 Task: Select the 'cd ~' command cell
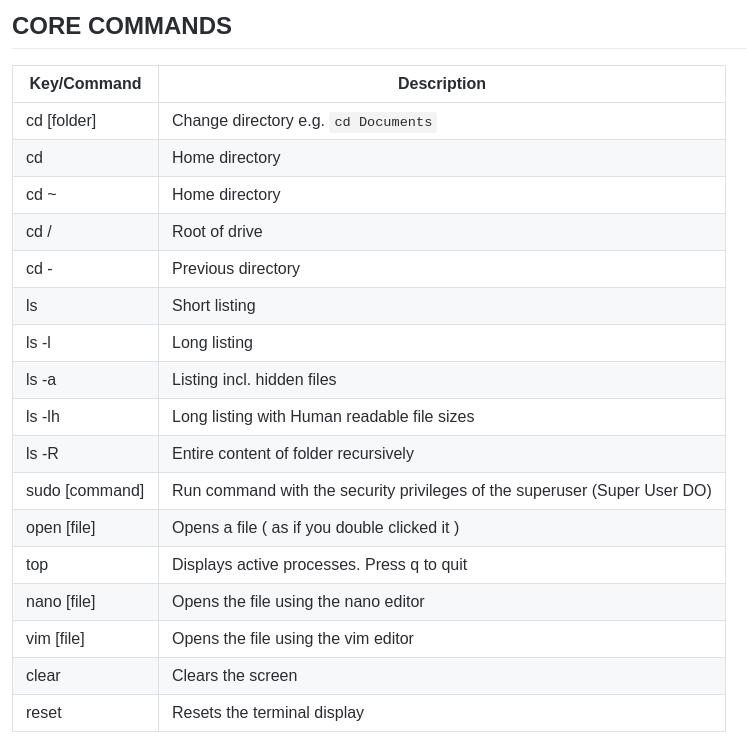pos(85,195)
